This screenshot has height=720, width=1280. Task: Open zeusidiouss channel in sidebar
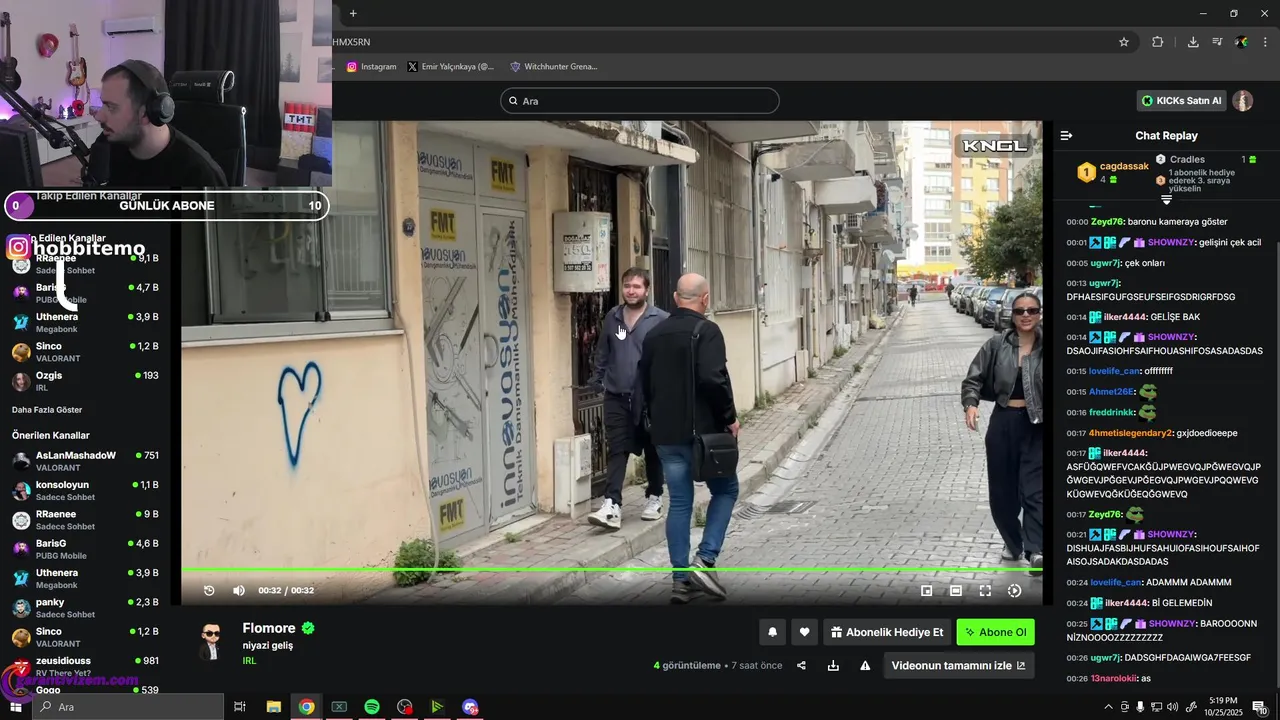[85, 666]
